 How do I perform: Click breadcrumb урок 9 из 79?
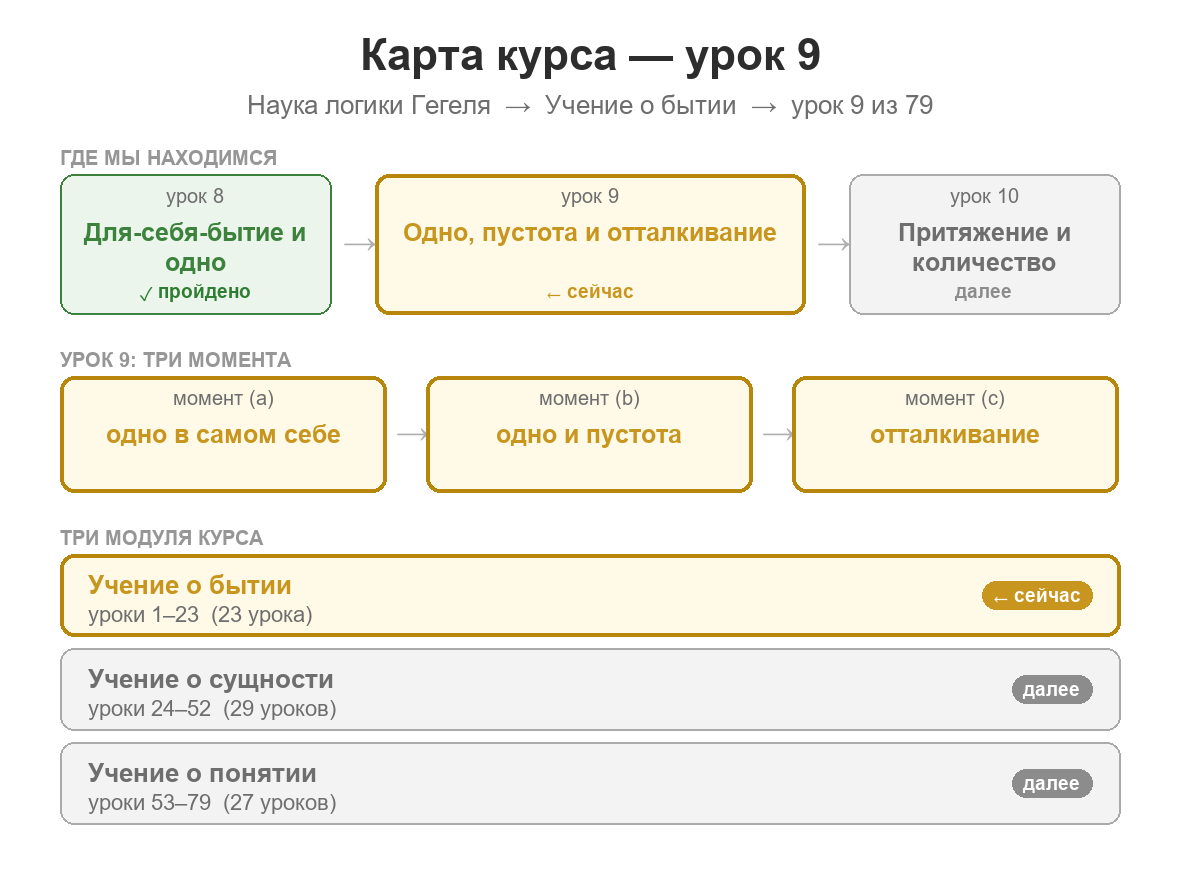862,105
